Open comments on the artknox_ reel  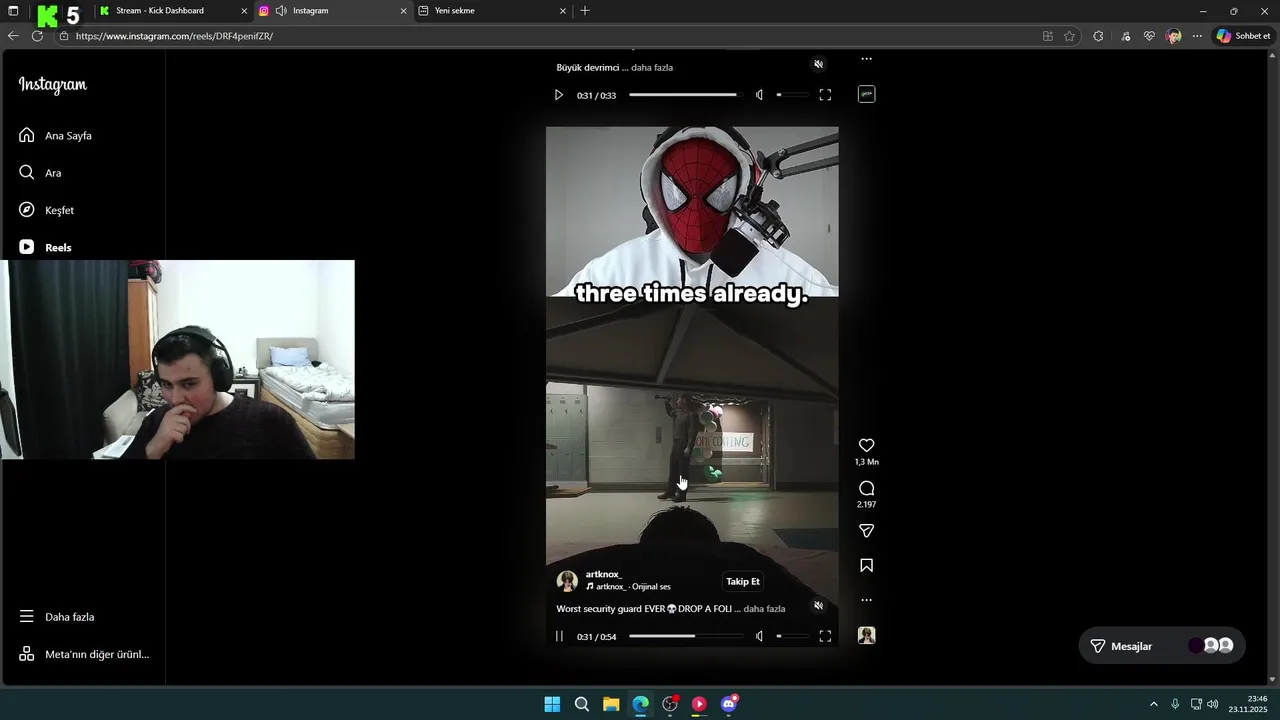pyautogui.click(x=866, y=488)
